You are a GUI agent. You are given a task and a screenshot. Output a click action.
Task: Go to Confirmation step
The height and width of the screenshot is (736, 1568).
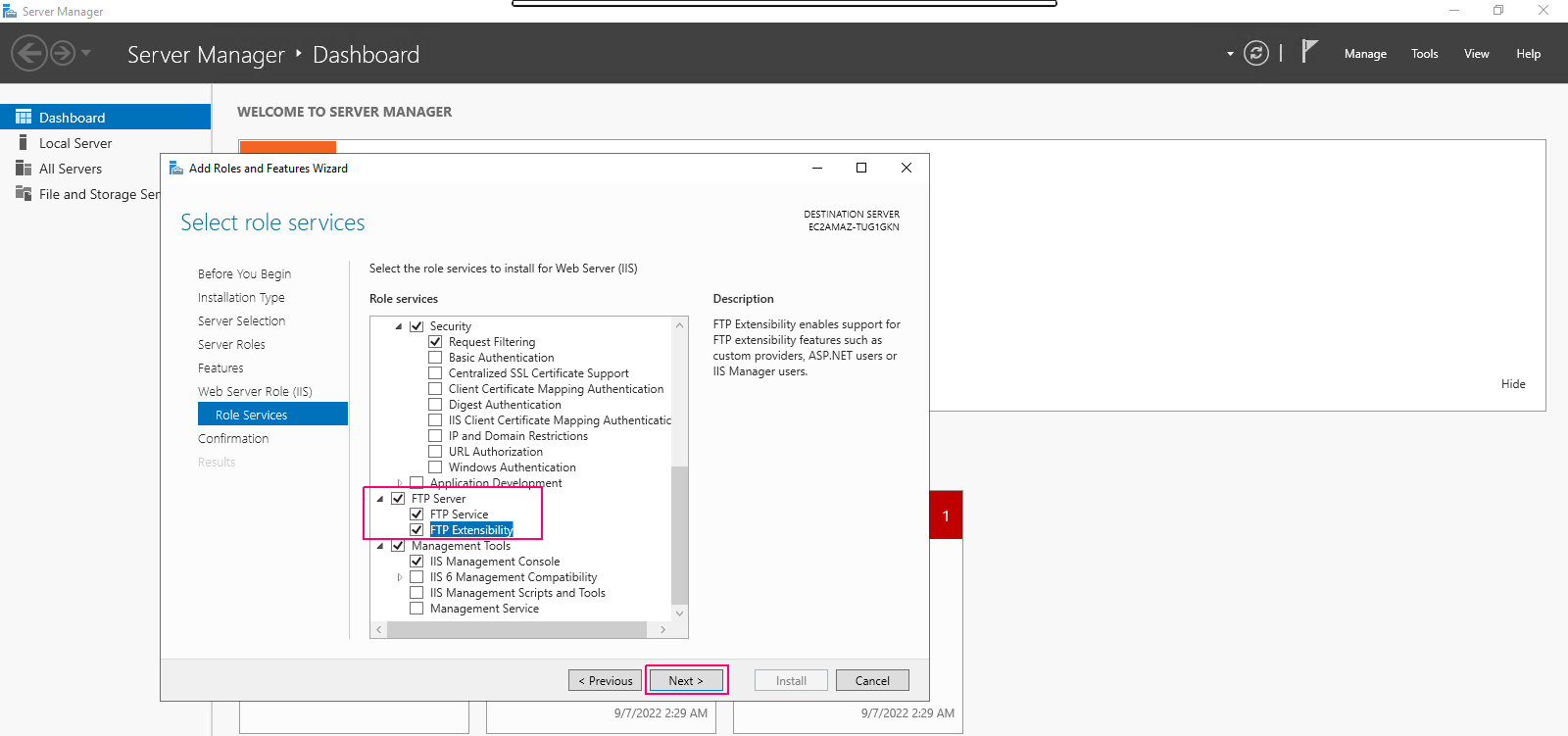coord(233,438)
